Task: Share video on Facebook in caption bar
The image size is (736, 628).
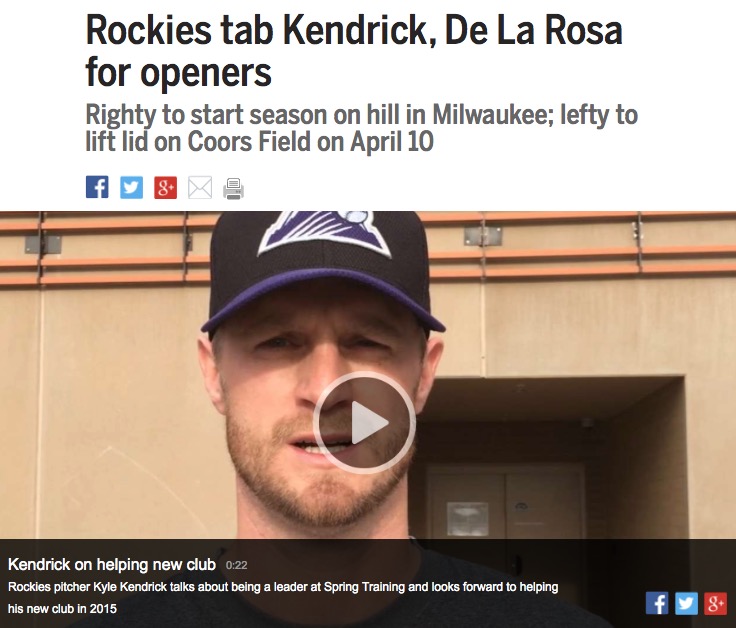Action: pyautogui.click(x=657, y=603)
